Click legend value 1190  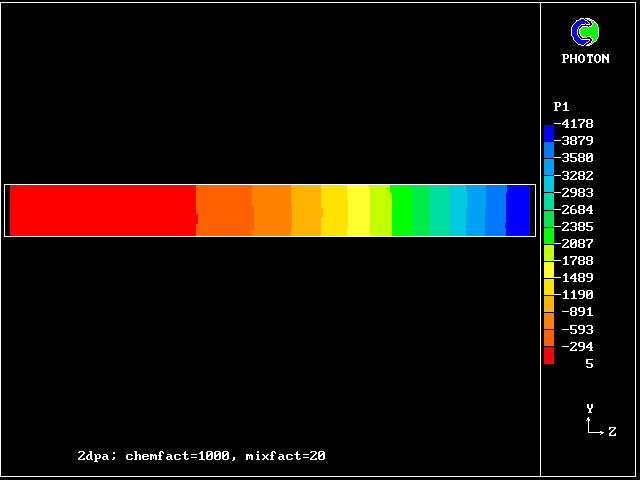point(577,295)
